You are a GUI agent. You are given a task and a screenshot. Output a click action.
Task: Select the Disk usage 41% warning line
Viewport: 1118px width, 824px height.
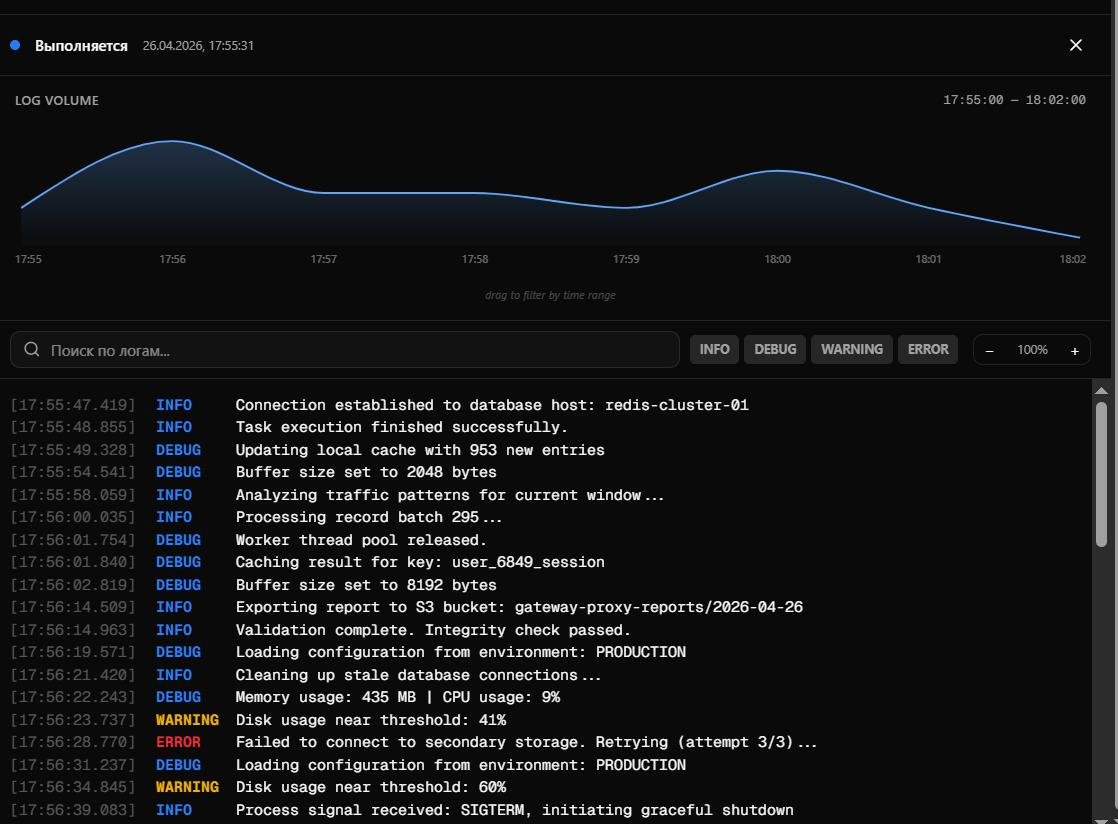[x=258, y=720]
